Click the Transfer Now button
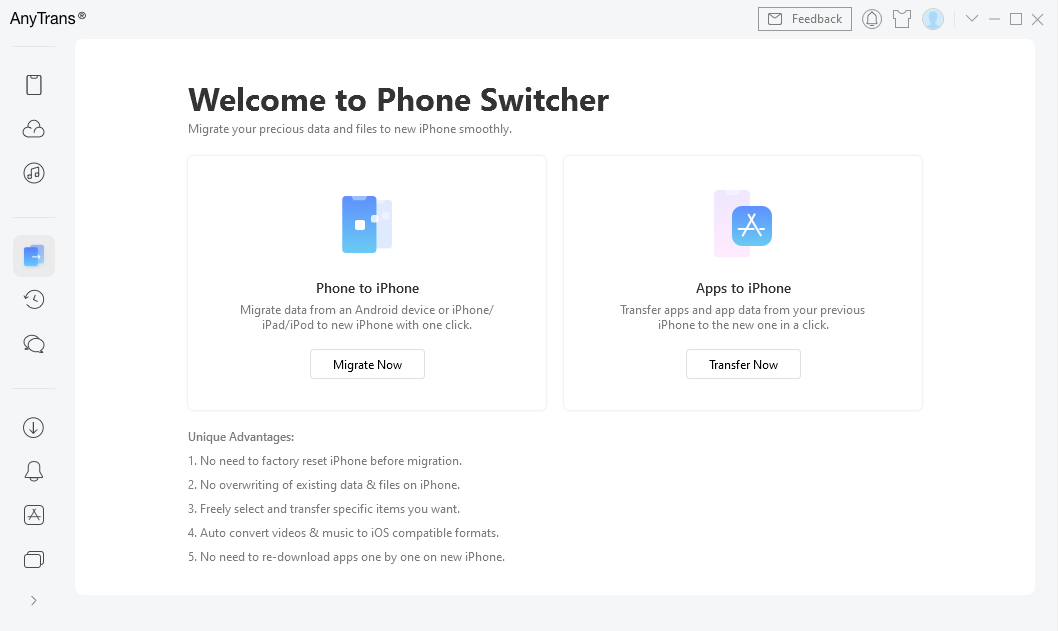Screen dimensions: 1058x631 click(743, 365)
